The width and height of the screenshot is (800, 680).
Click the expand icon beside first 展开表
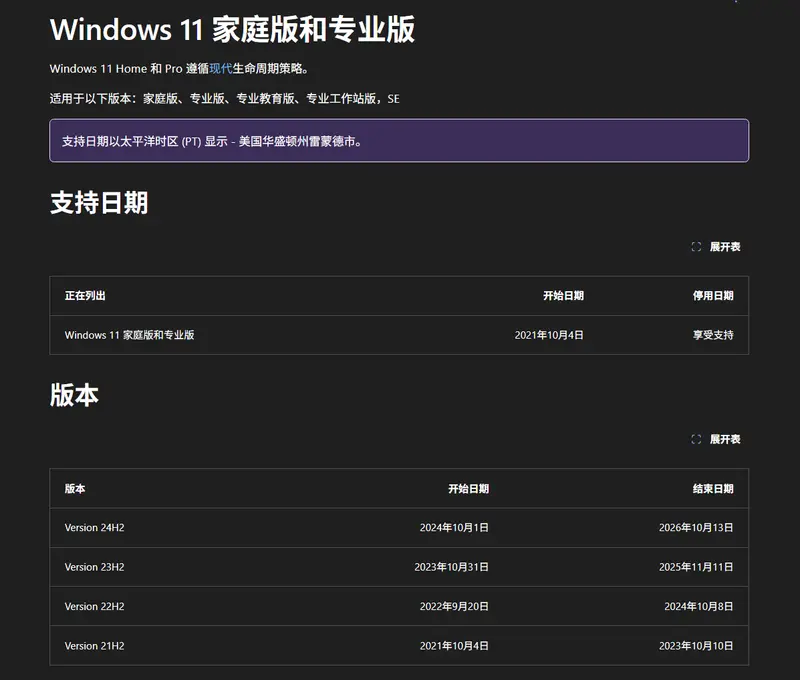click(x=697, y=245)
